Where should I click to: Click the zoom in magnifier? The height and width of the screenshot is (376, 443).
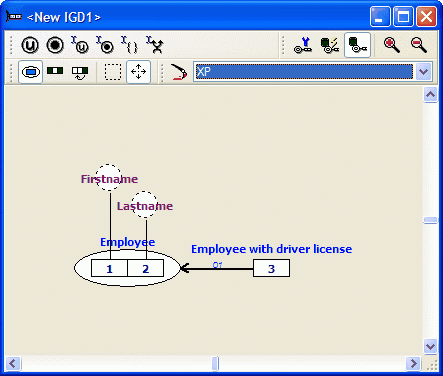(x=391, y=45)
